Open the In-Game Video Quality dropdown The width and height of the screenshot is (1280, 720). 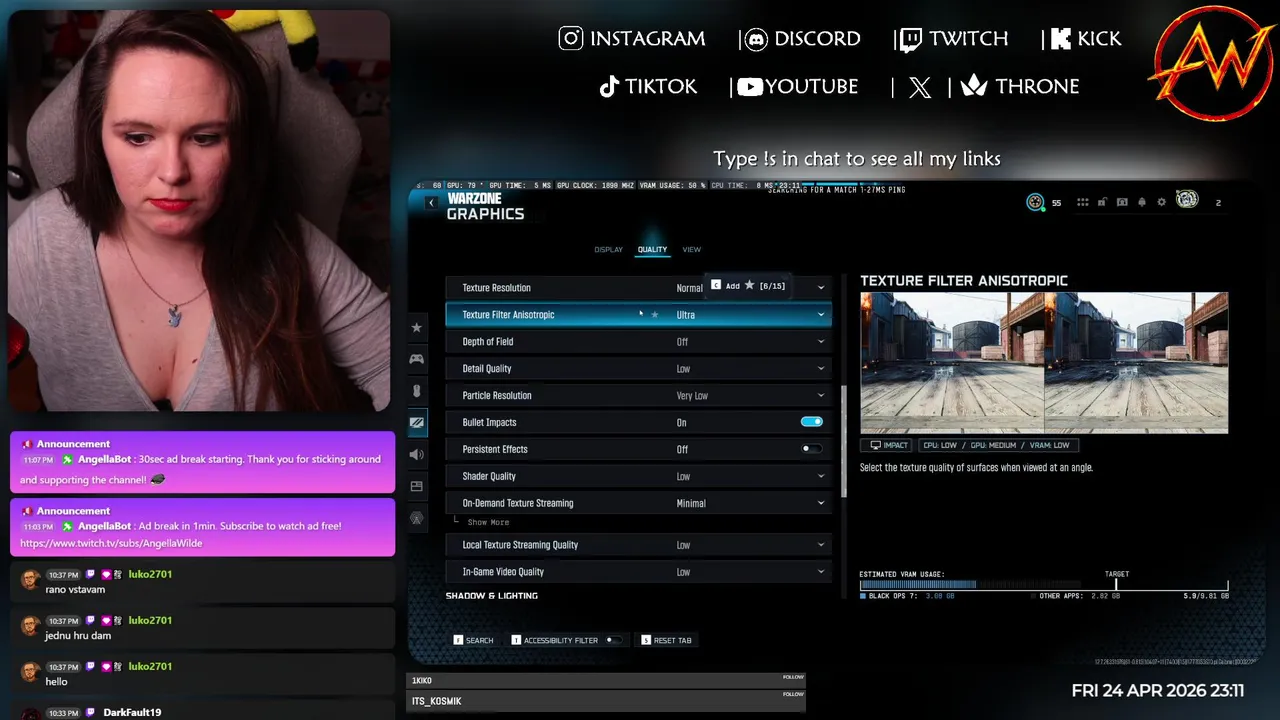click(x=639, y=572)
